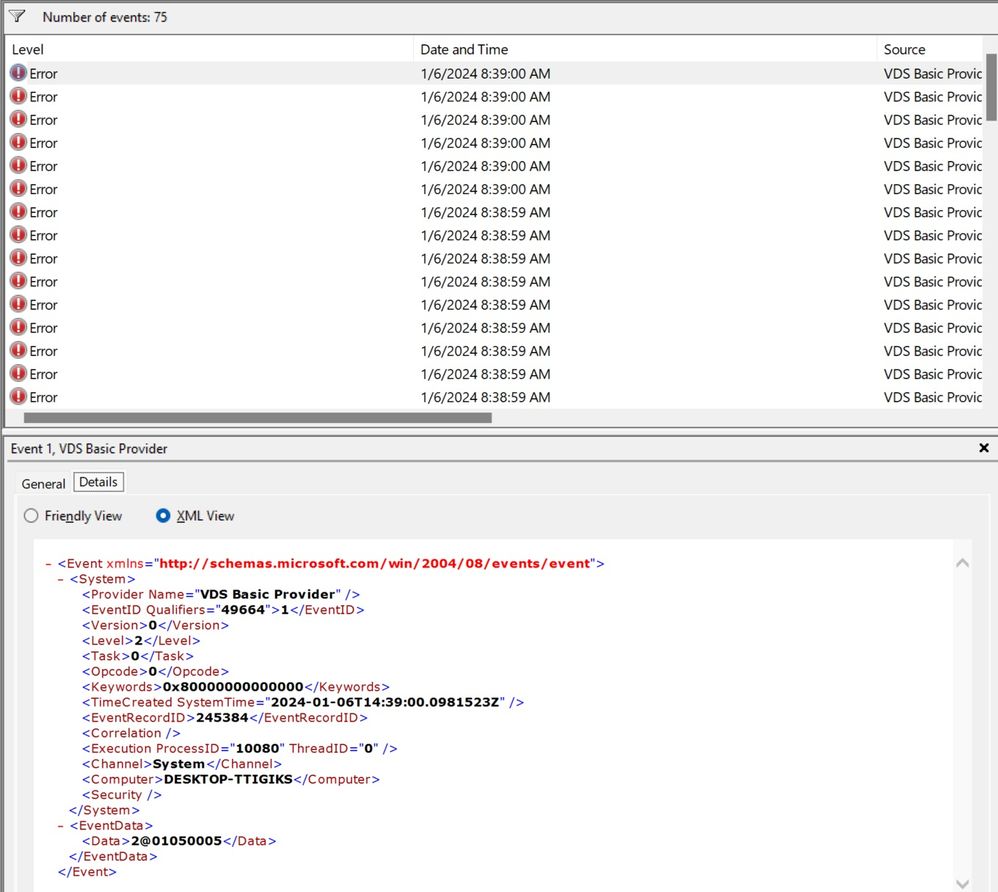
Task: Select the XML View radio button
Action: click(164, 516)
